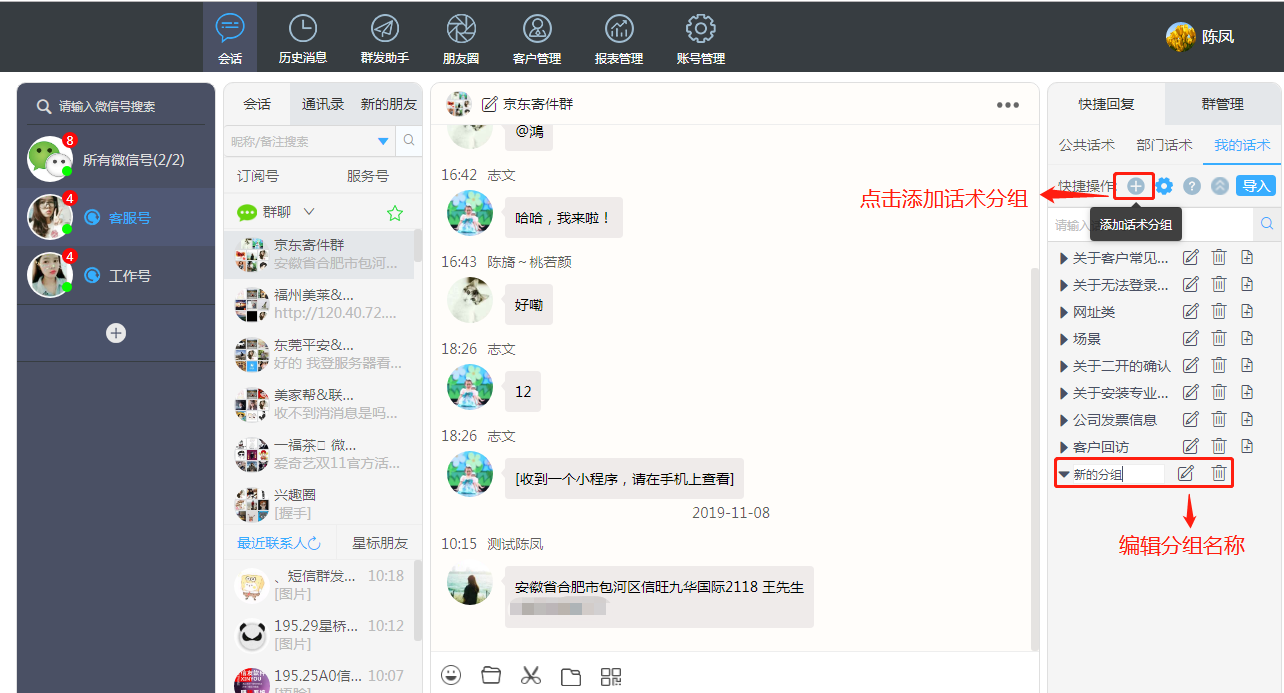Expand the 群聊 dropdown chevron
Screen dimensions: 1284x693
coord(309,212)
